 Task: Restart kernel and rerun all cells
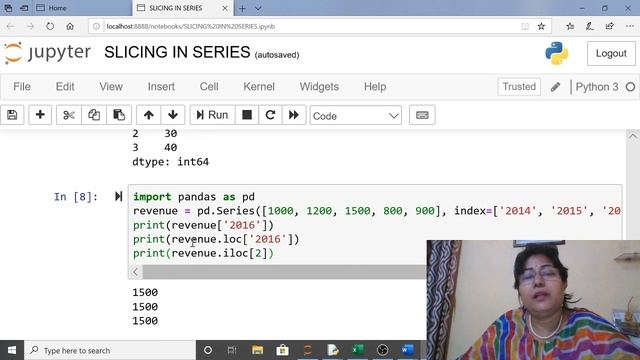pos(294,115)
